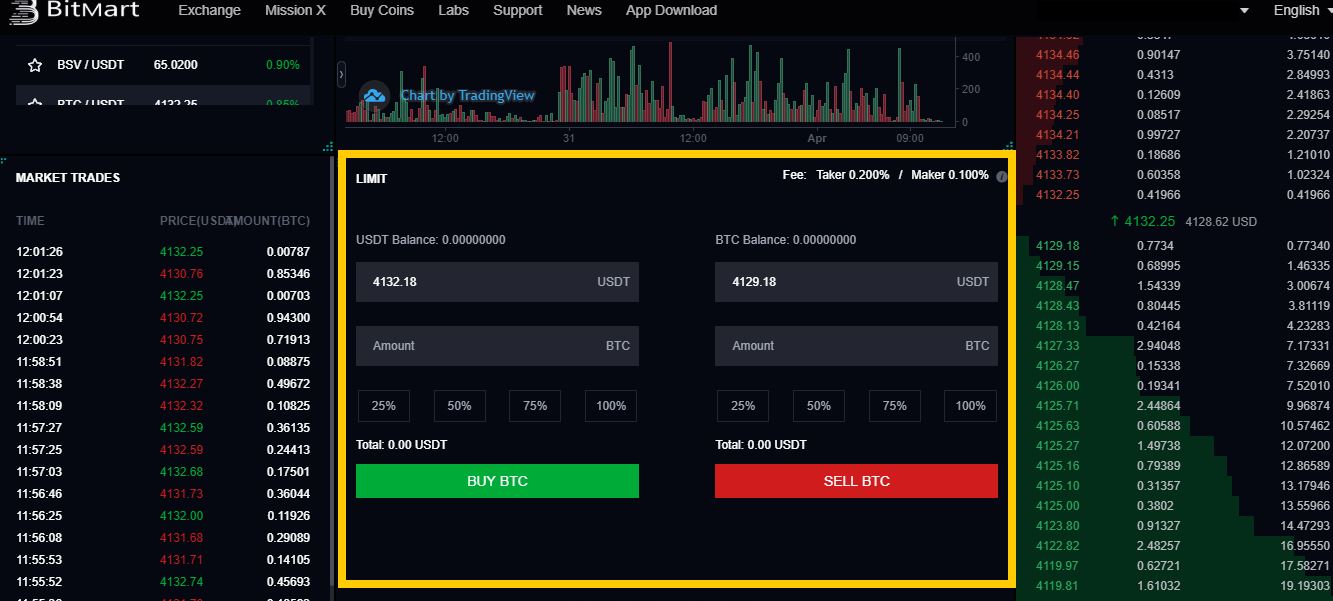The width and height of the screenshot is (1333, 601).
Task: Click the BitMart logo
Action: [72, 10]
